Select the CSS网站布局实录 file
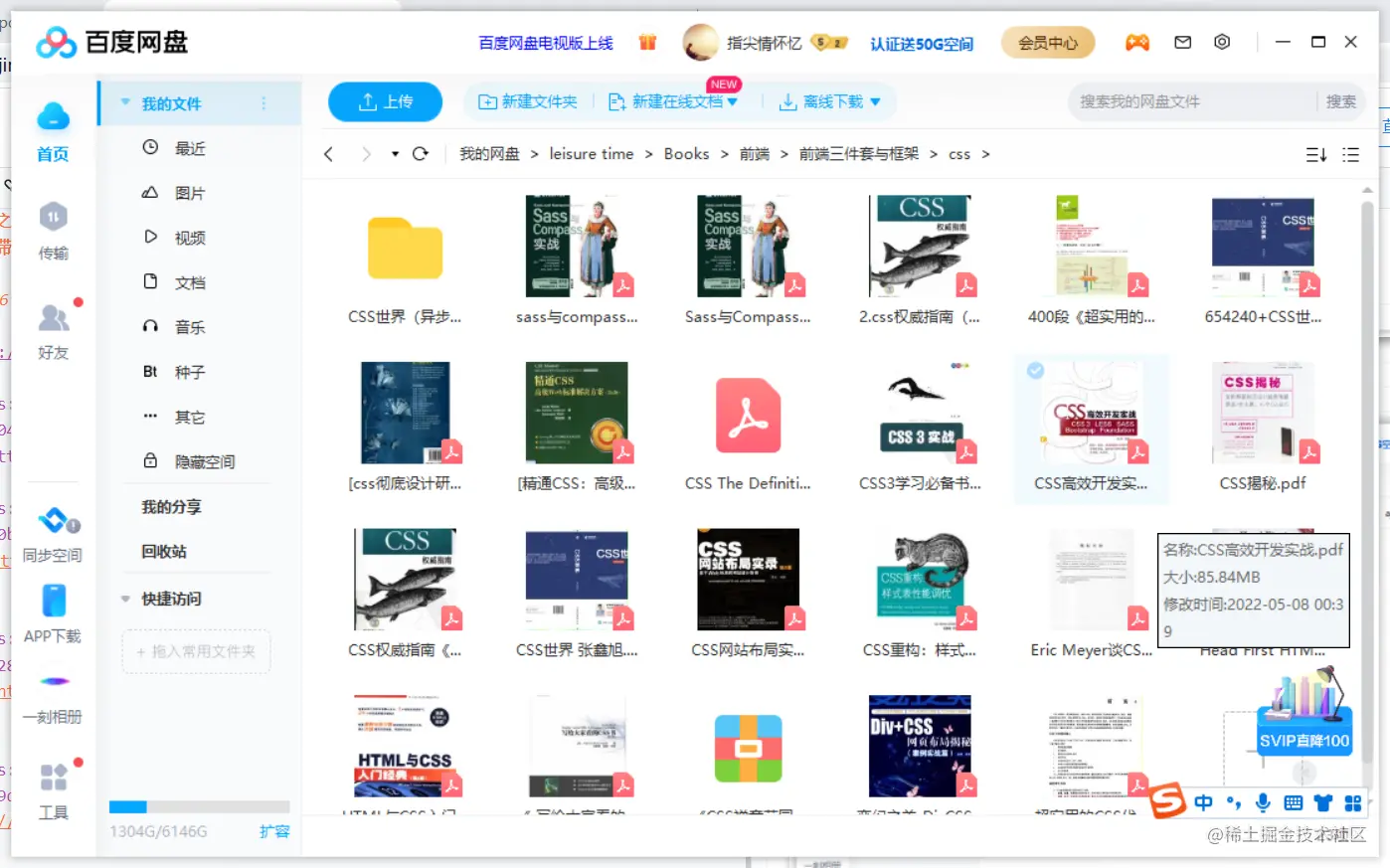 [748, 595]
